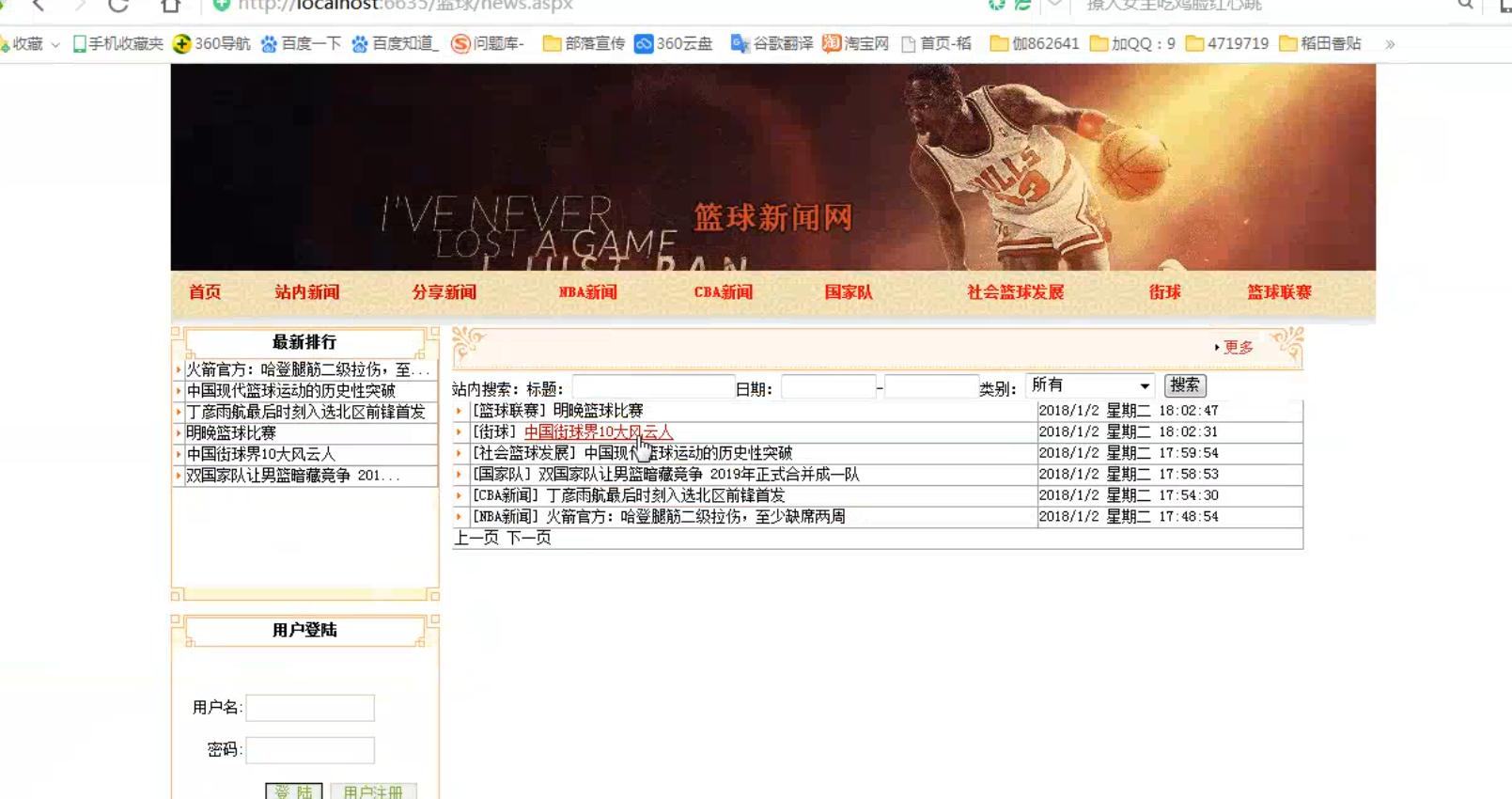Image resolution: width=1512 pixels, height=799 pixels.
Task: Open 火箭官方：哈登腿筋二级拉伤，至少缺席两周 article
Action: (x=696, y=517)
